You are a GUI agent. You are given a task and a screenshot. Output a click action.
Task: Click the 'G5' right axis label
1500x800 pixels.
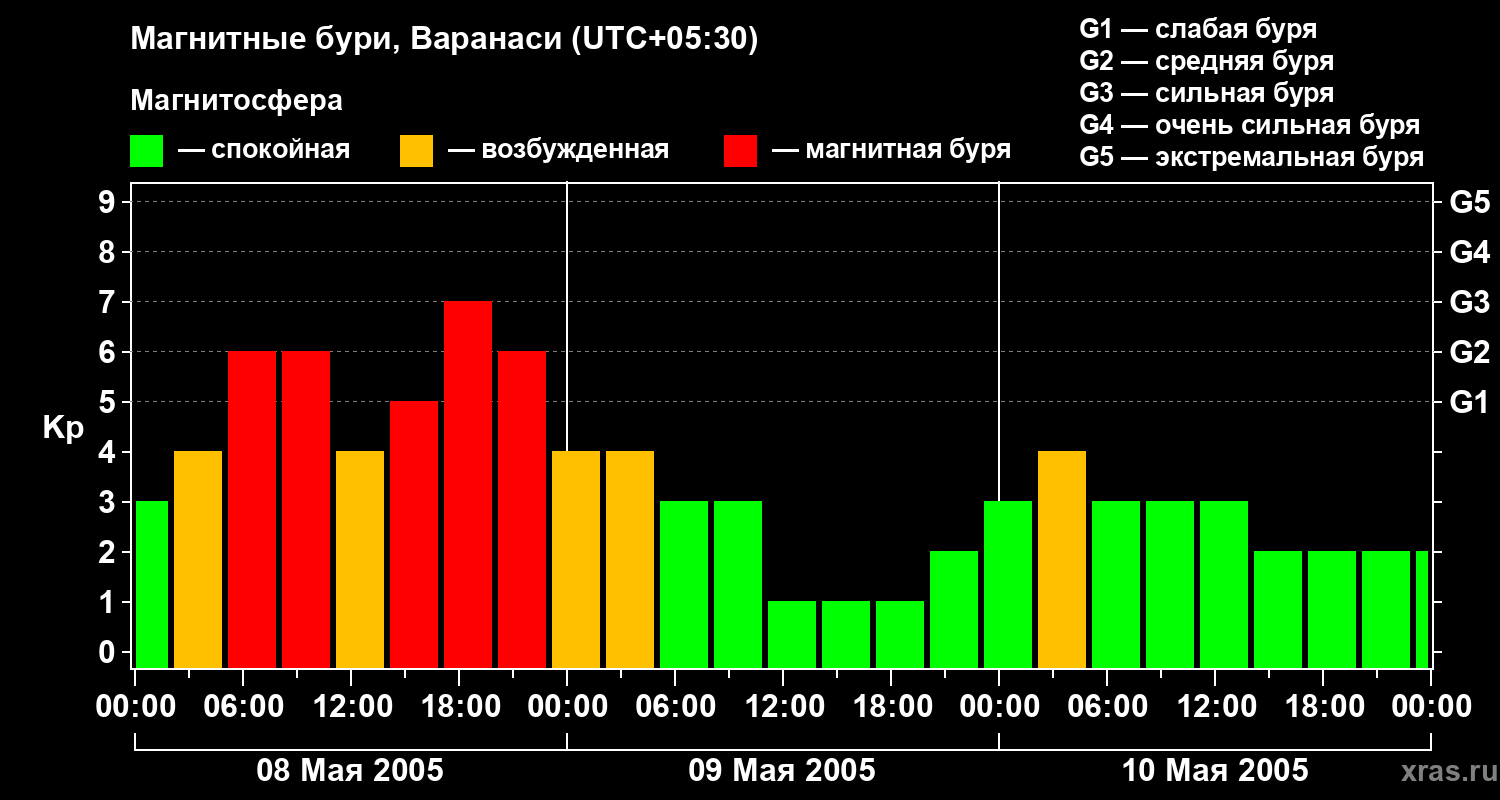pos(1470,202)
